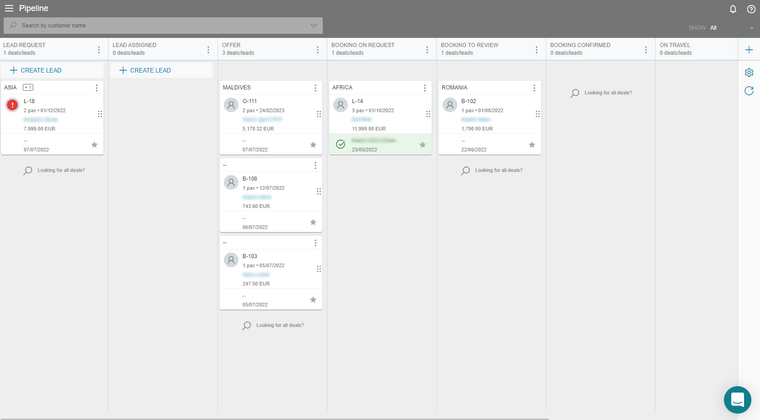Viewport: 760px width, 420px height.
Task: Open Booking On Request column options menu
Action: click(x=427, y=49)
